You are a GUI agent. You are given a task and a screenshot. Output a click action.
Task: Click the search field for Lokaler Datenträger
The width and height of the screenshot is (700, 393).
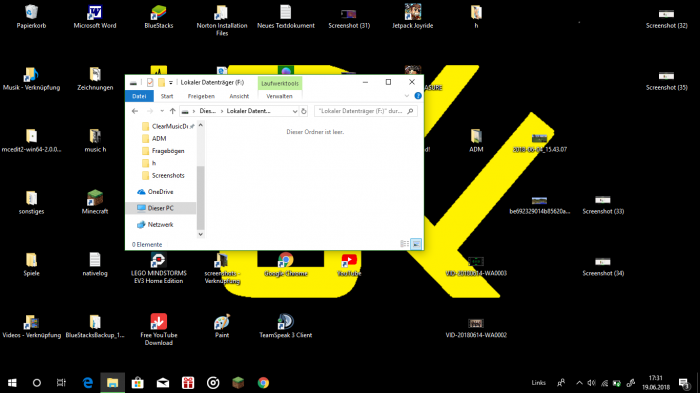tap(366, 111)
